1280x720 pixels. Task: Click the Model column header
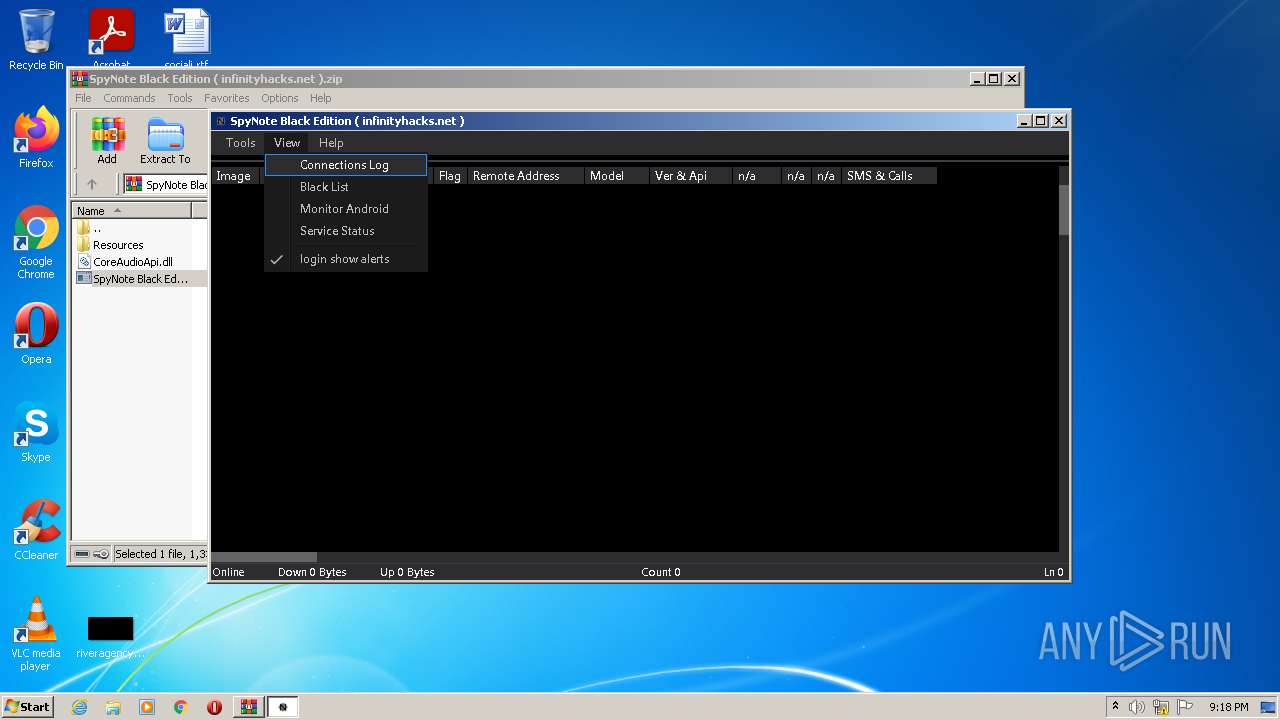click(x=617, y=176)
